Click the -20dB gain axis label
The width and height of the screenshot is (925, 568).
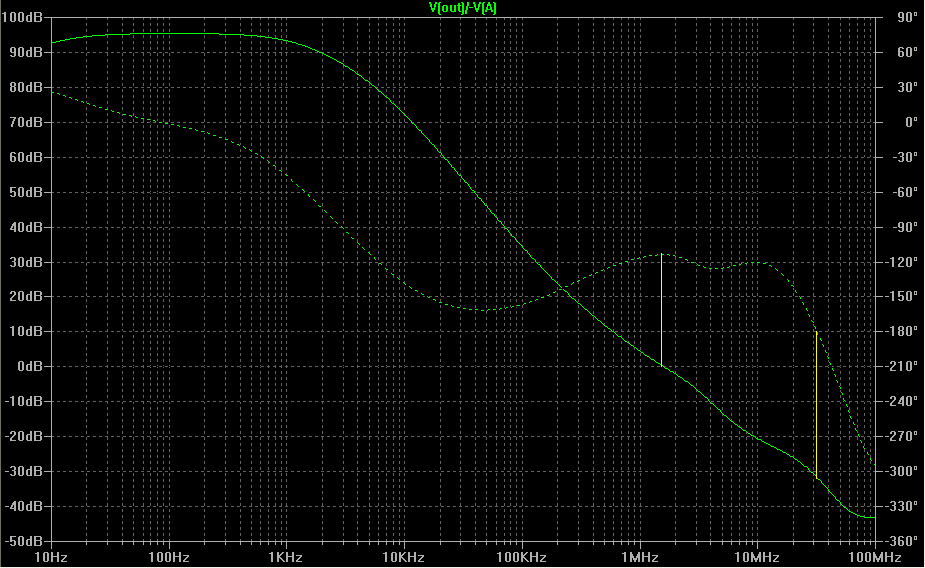[x=24, y=436]
